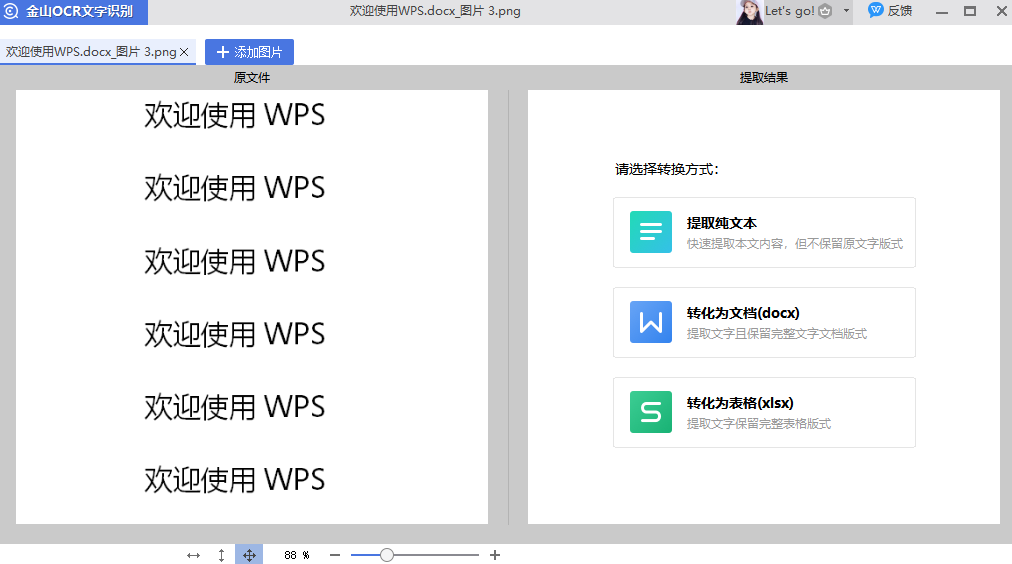
Task: Click the zoom out minus button
Action: coord(335,555)
